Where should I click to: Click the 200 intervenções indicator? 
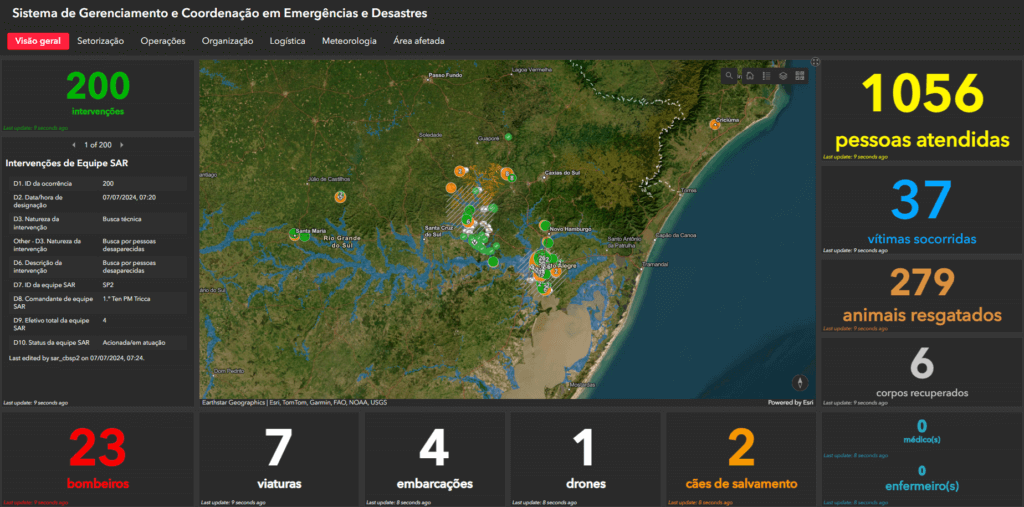(x=98, y=95)
